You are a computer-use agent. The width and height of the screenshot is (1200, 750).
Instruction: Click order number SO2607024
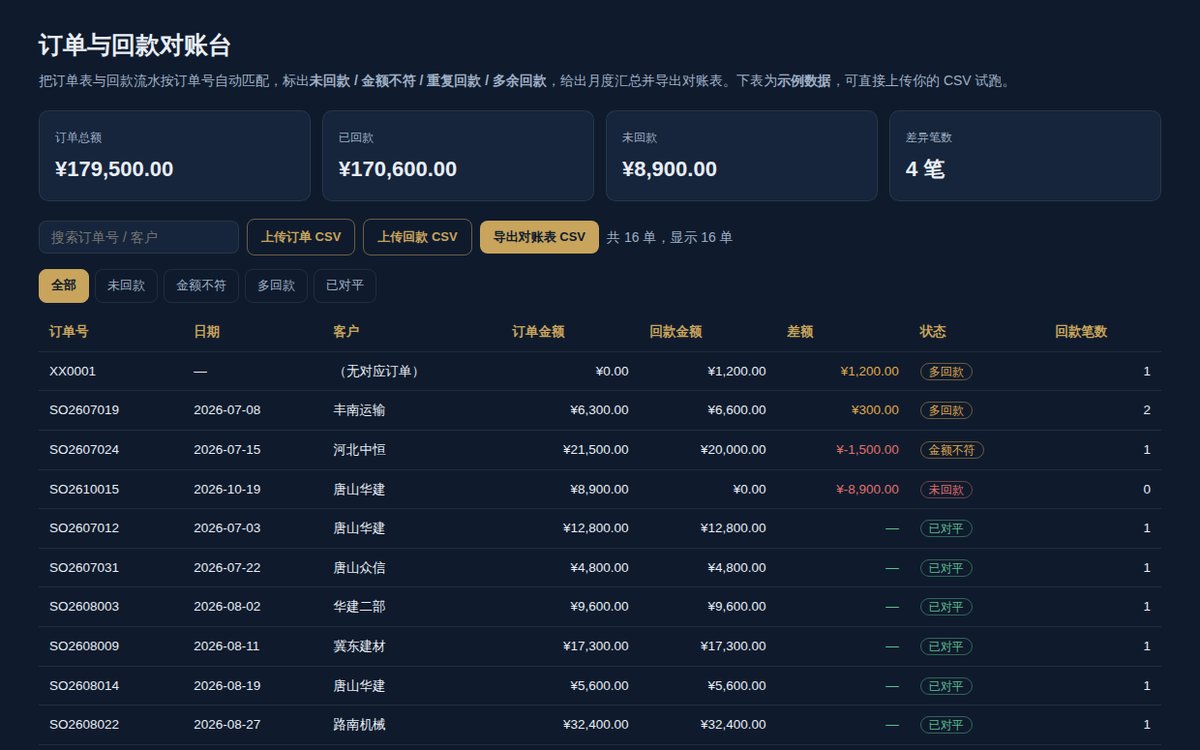[84, 450]
